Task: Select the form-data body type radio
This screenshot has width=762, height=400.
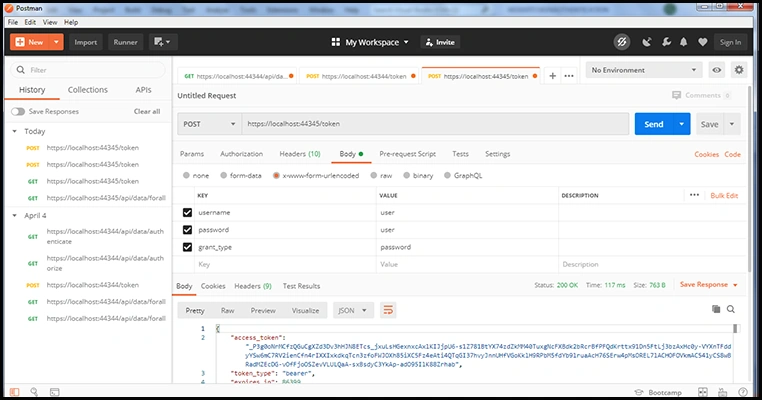Action: pos(224,175)
